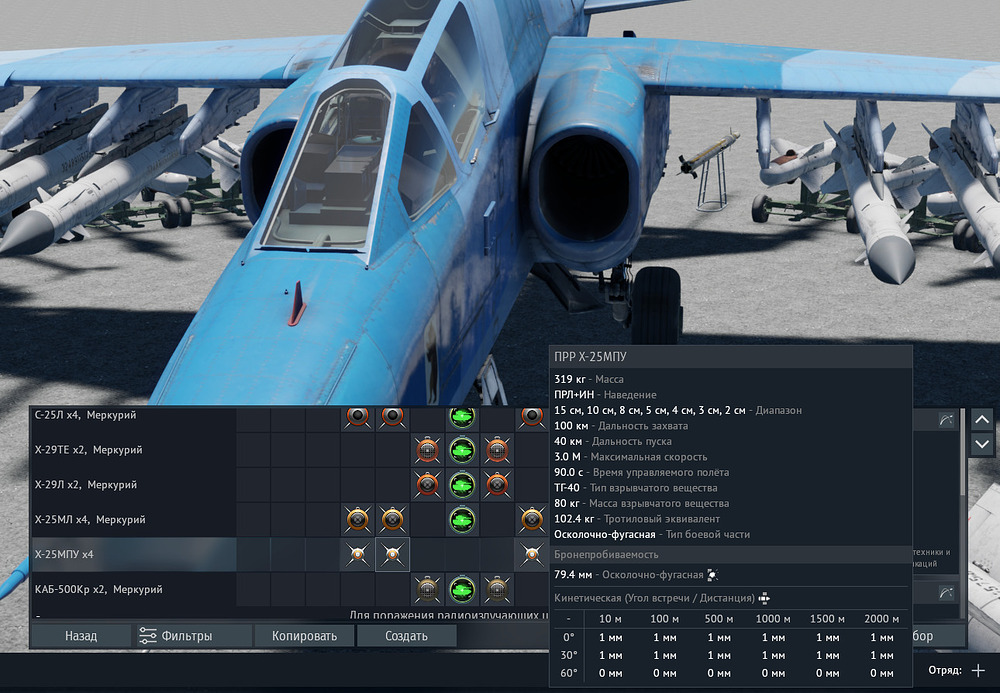Click lower ballistic trajectory icon in right panel
This screenshot has height=693, width=1000.
[x=946, y=594]
